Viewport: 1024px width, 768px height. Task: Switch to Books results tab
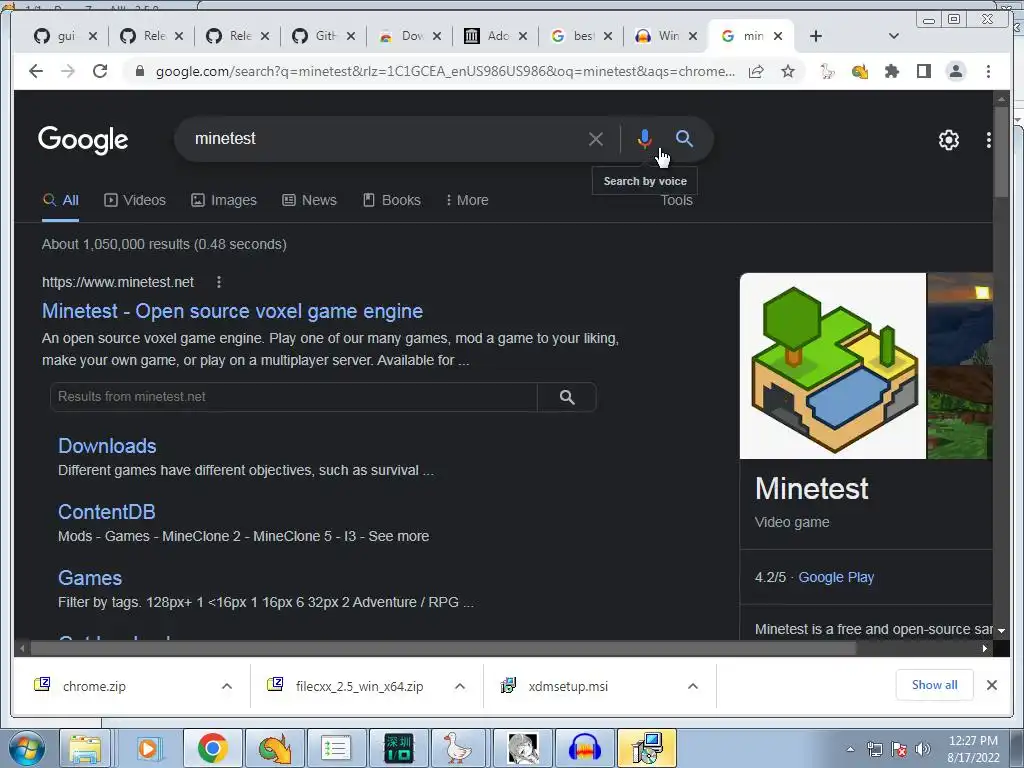[x=392, y=200]
